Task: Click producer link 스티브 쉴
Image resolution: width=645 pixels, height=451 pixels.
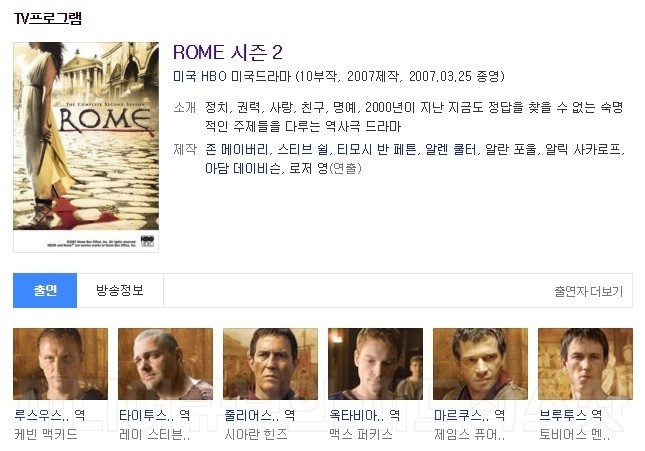Action: (303, 149)
